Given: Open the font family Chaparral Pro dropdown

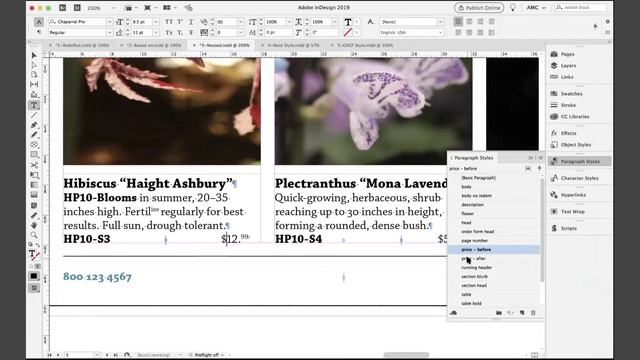Looking at the screenshot, I should tap(109, 22).
